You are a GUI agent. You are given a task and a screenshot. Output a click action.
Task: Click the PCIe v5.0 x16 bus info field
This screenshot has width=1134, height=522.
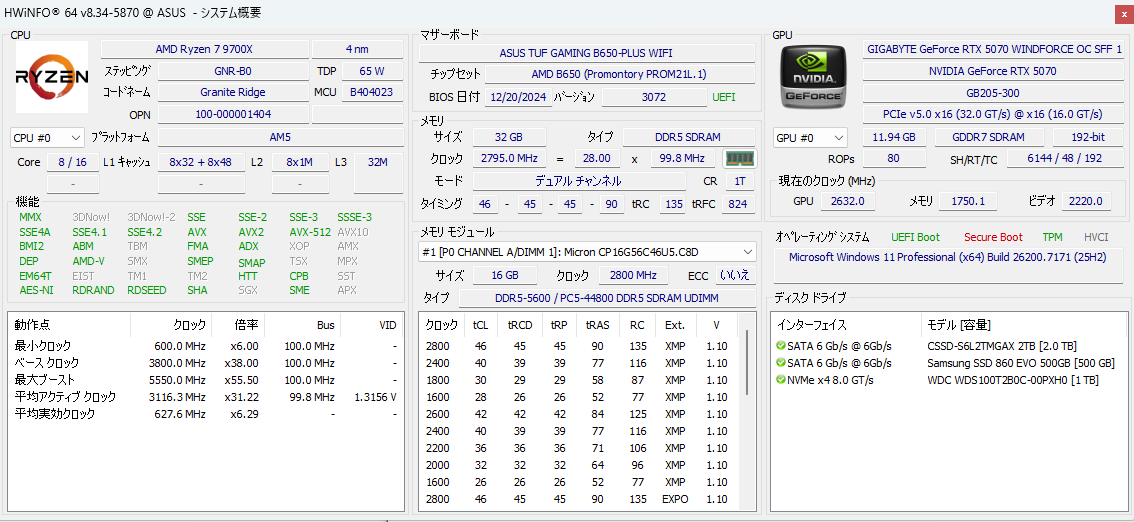coord(994,114)
